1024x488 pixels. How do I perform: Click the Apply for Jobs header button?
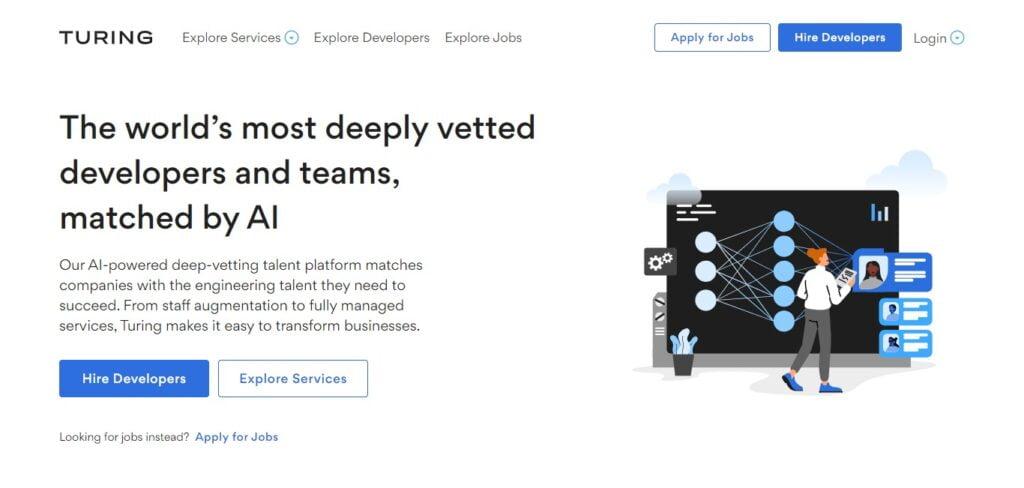point(712,38)
